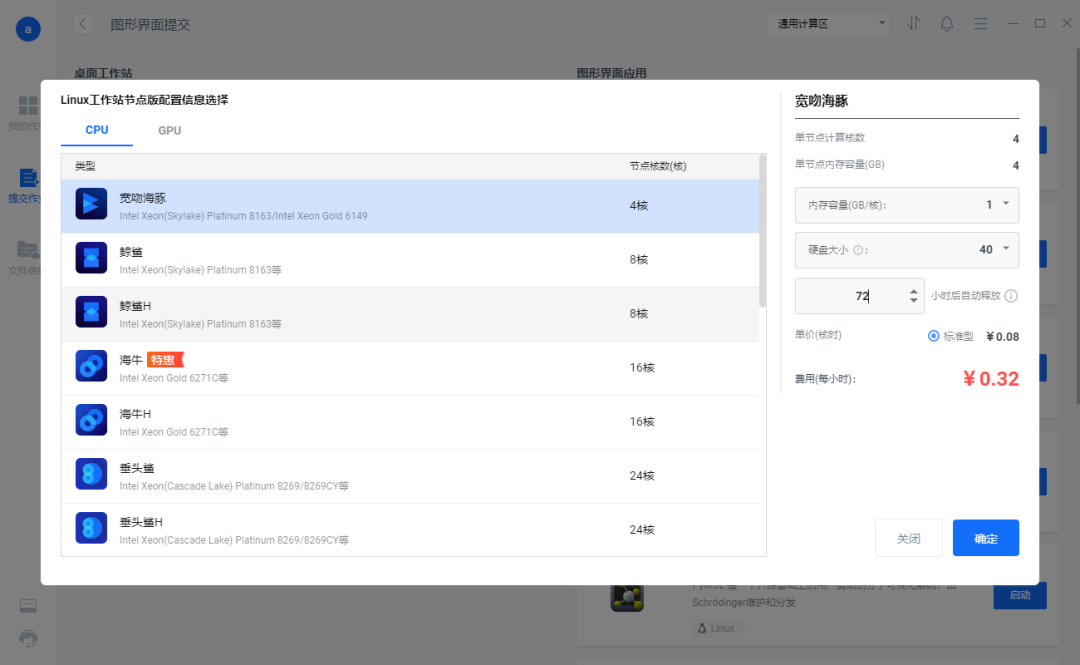Click the 类型 column header
The height and width of the screenshot is (665, 1080).
(85, 166)
